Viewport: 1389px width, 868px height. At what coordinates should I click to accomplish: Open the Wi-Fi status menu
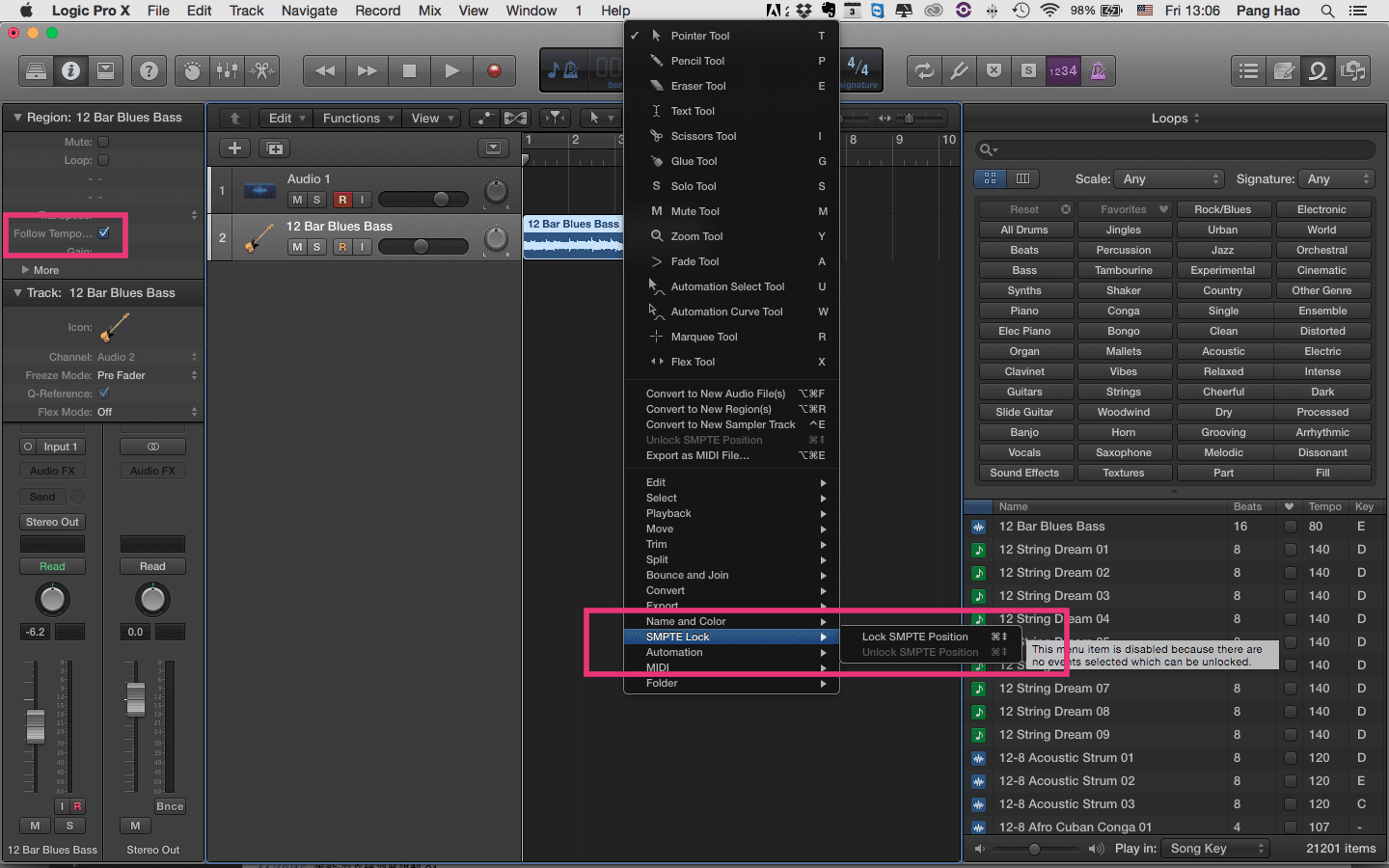tap(1050, 11)
